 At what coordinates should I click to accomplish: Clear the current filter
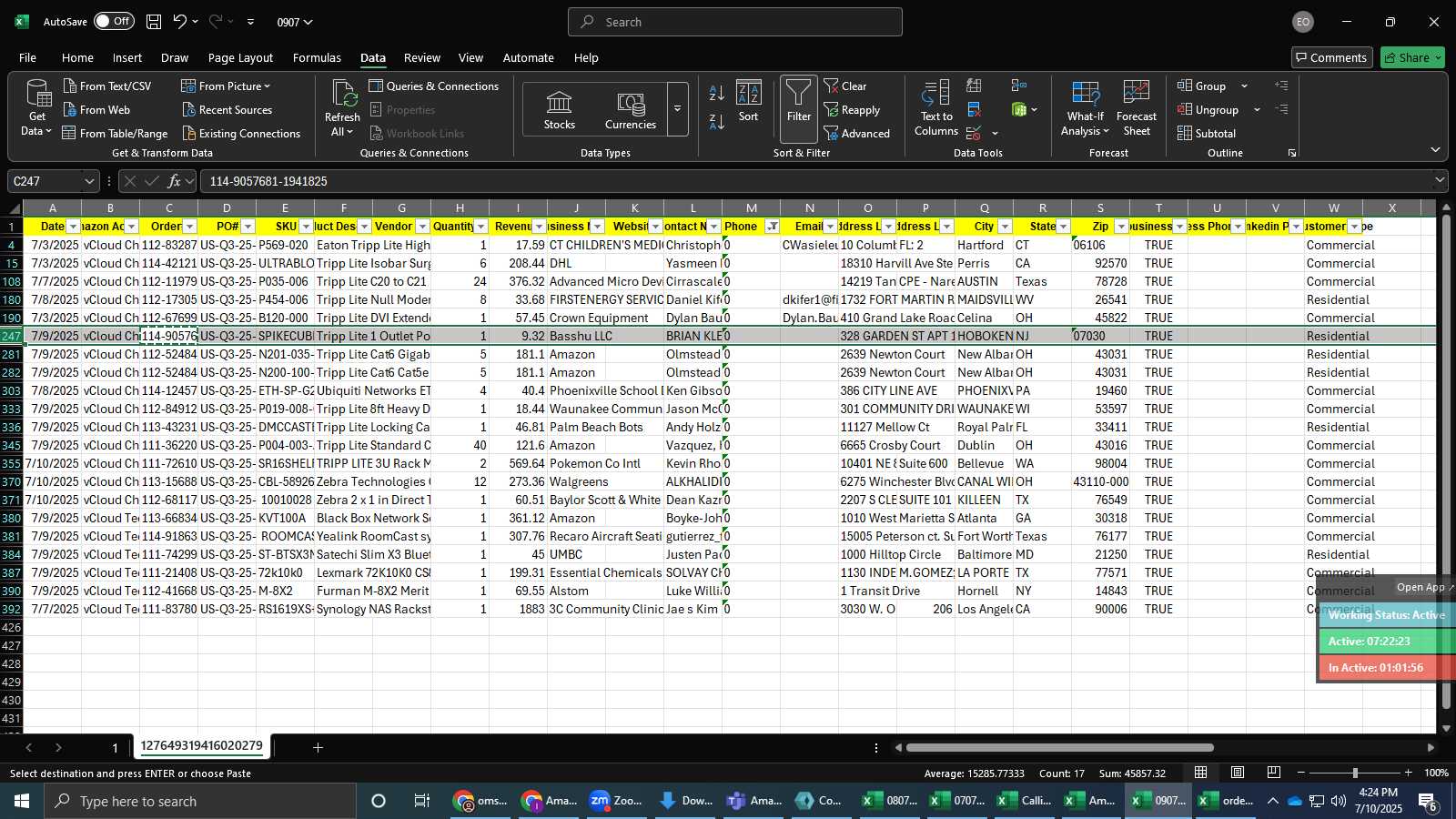[845, 86]
